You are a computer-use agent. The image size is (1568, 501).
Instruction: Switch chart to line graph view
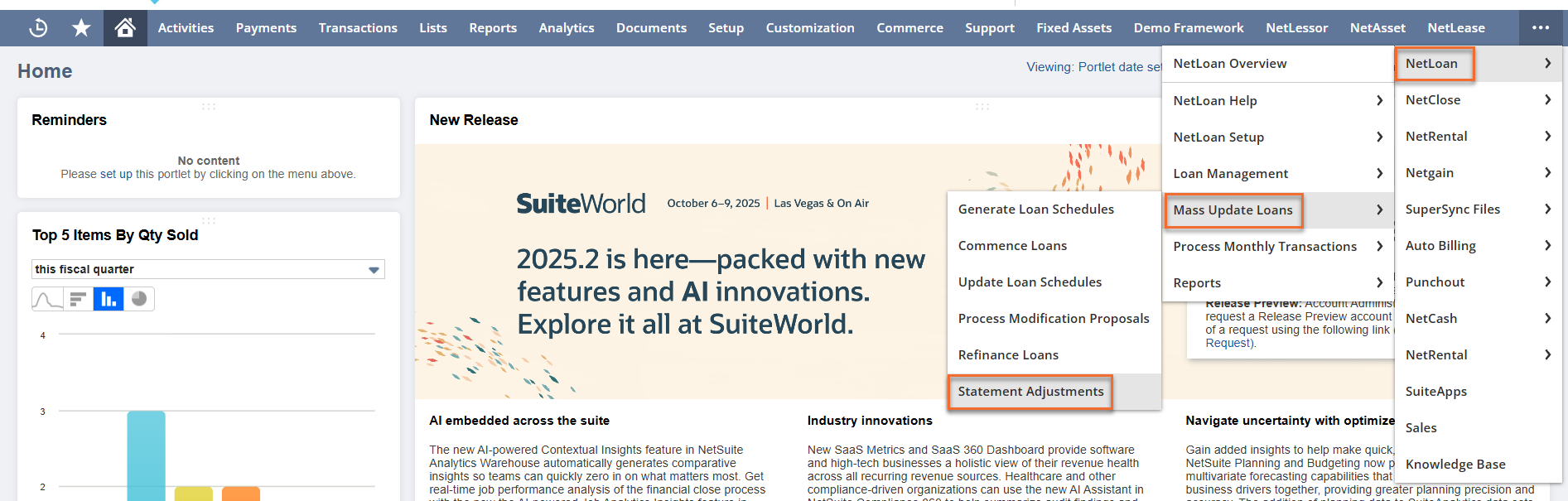tap(47, 299)
